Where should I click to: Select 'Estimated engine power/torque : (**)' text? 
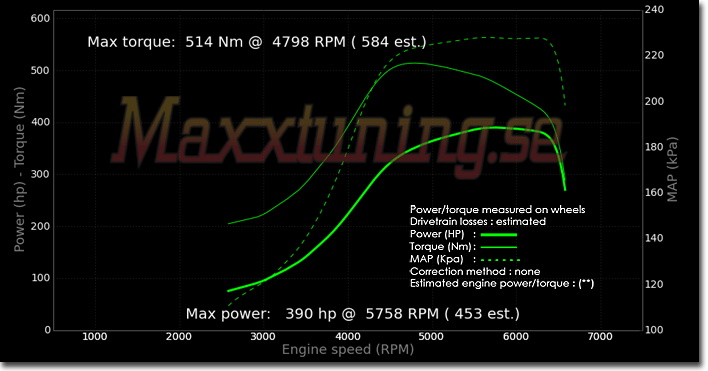pos(502,283)
